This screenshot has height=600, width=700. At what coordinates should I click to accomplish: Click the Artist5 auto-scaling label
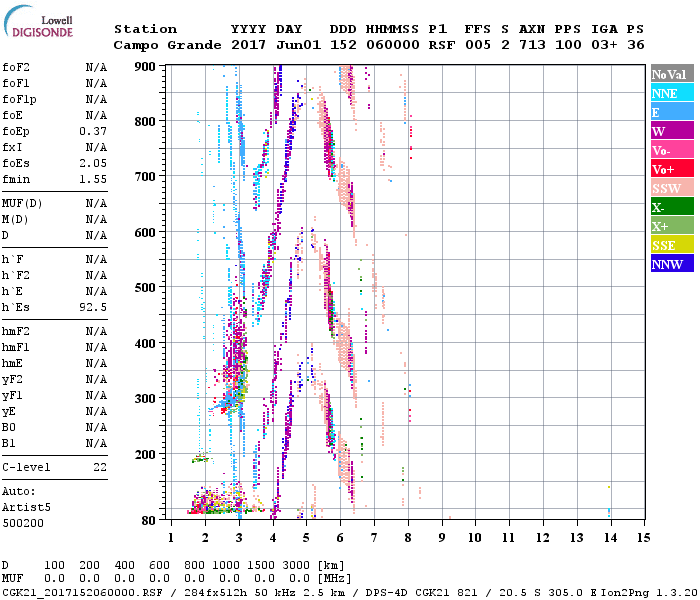tap(26, 508)
